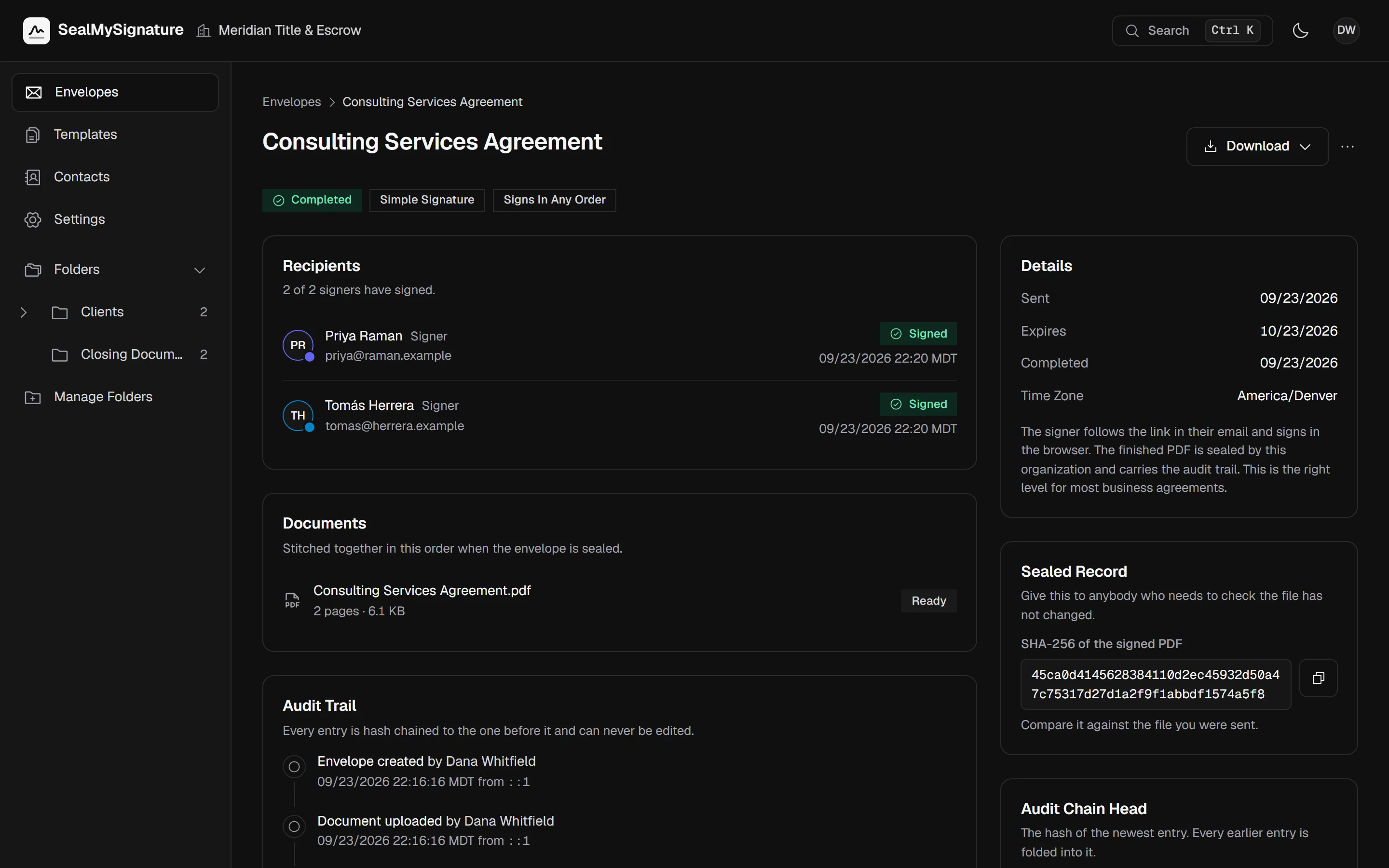Click the Search field in the header

coord(1192,30)
